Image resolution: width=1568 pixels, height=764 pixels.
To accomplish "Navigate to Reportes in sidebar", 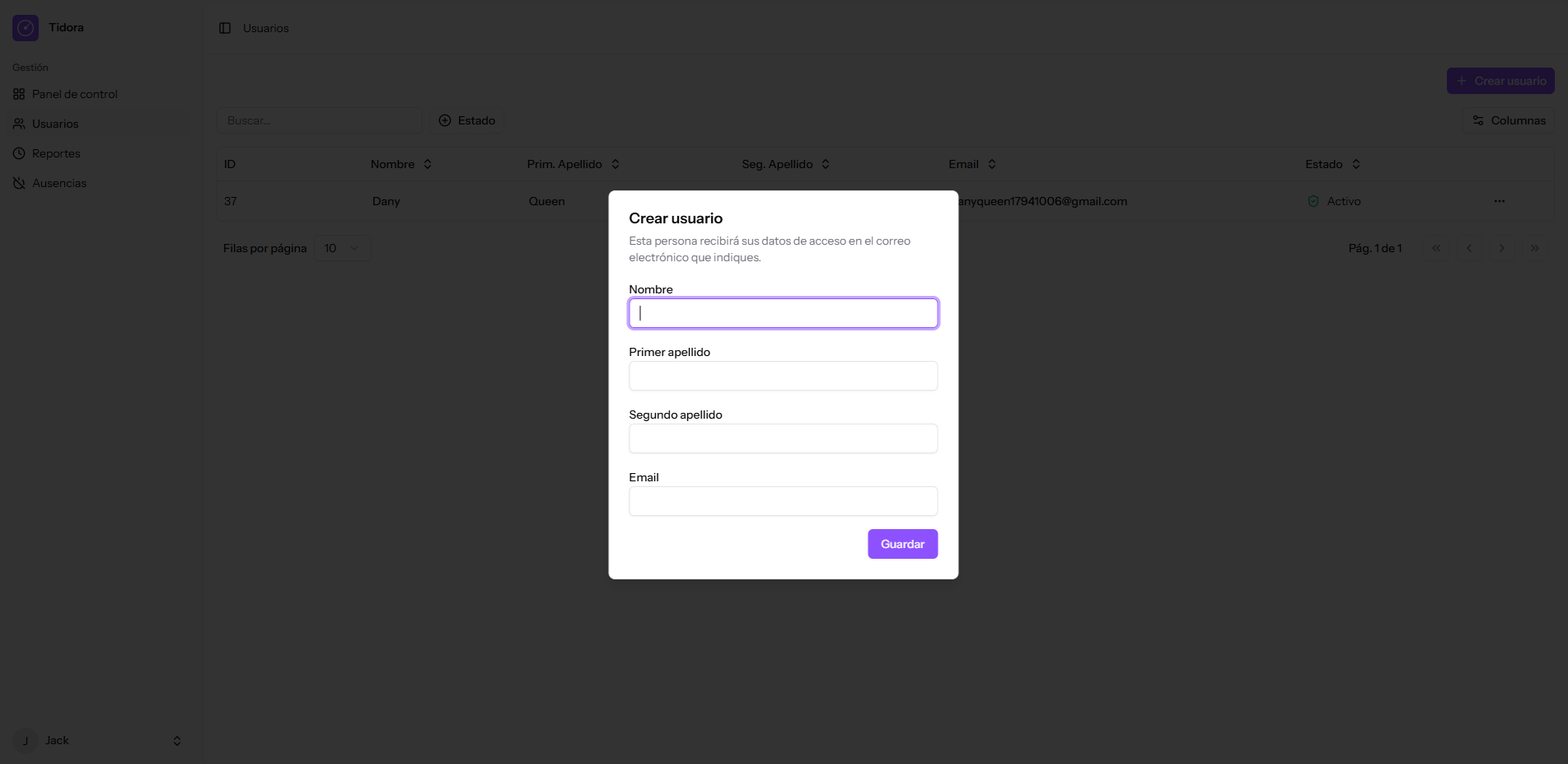I will pyautogui.click(x=56, y=153).
